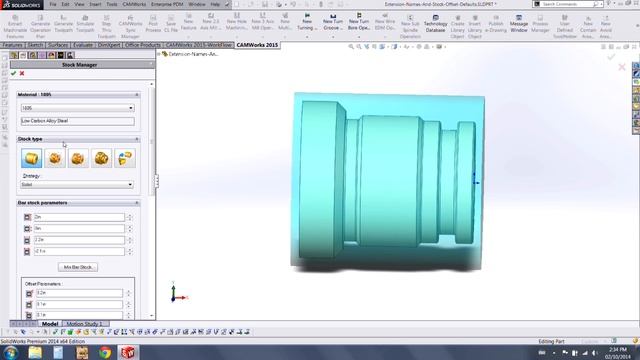640x360 pixels.
Task: Click Post Process
Action: pyautogui.click(x=153, y=24)
